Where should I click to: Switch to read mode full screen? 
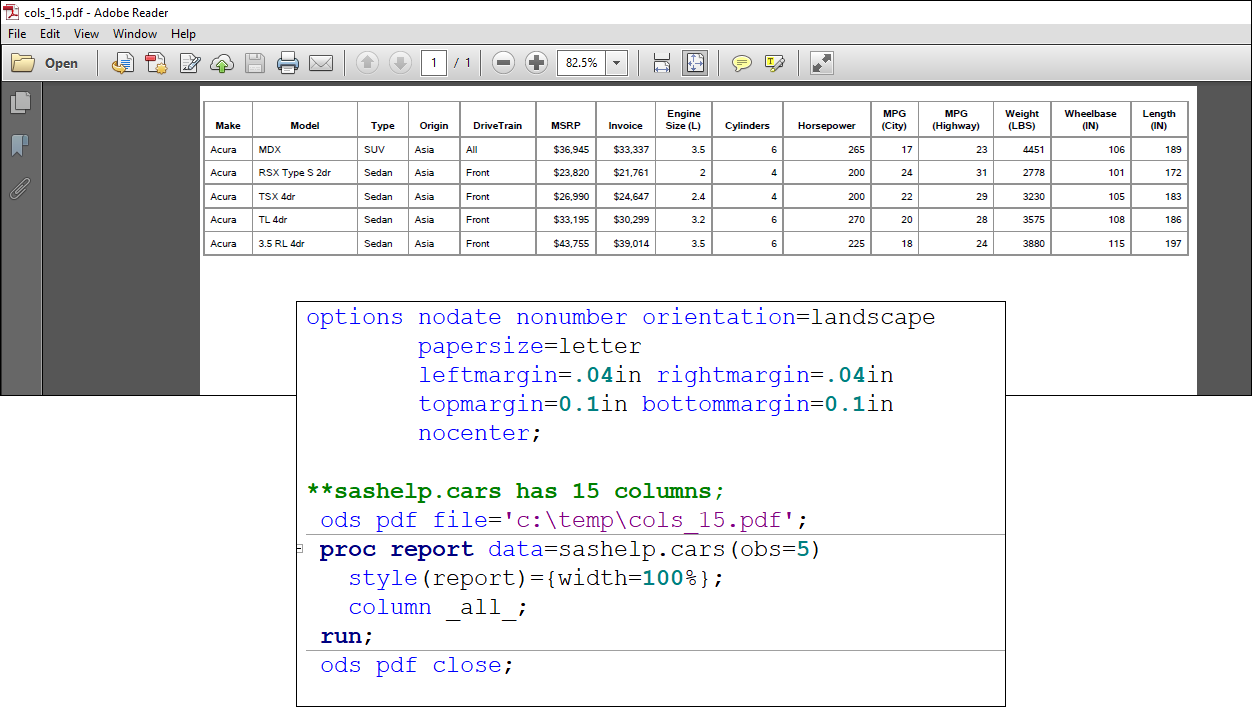(821, 63)
